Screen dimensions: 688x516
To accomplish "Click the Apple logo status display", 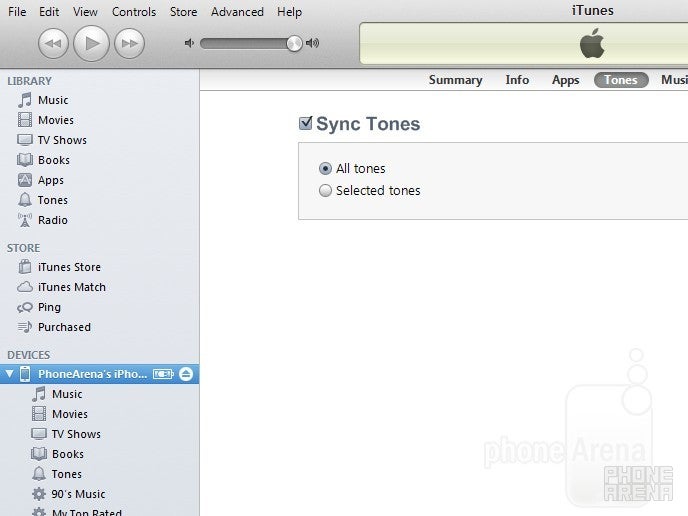I will pos(592,44).
